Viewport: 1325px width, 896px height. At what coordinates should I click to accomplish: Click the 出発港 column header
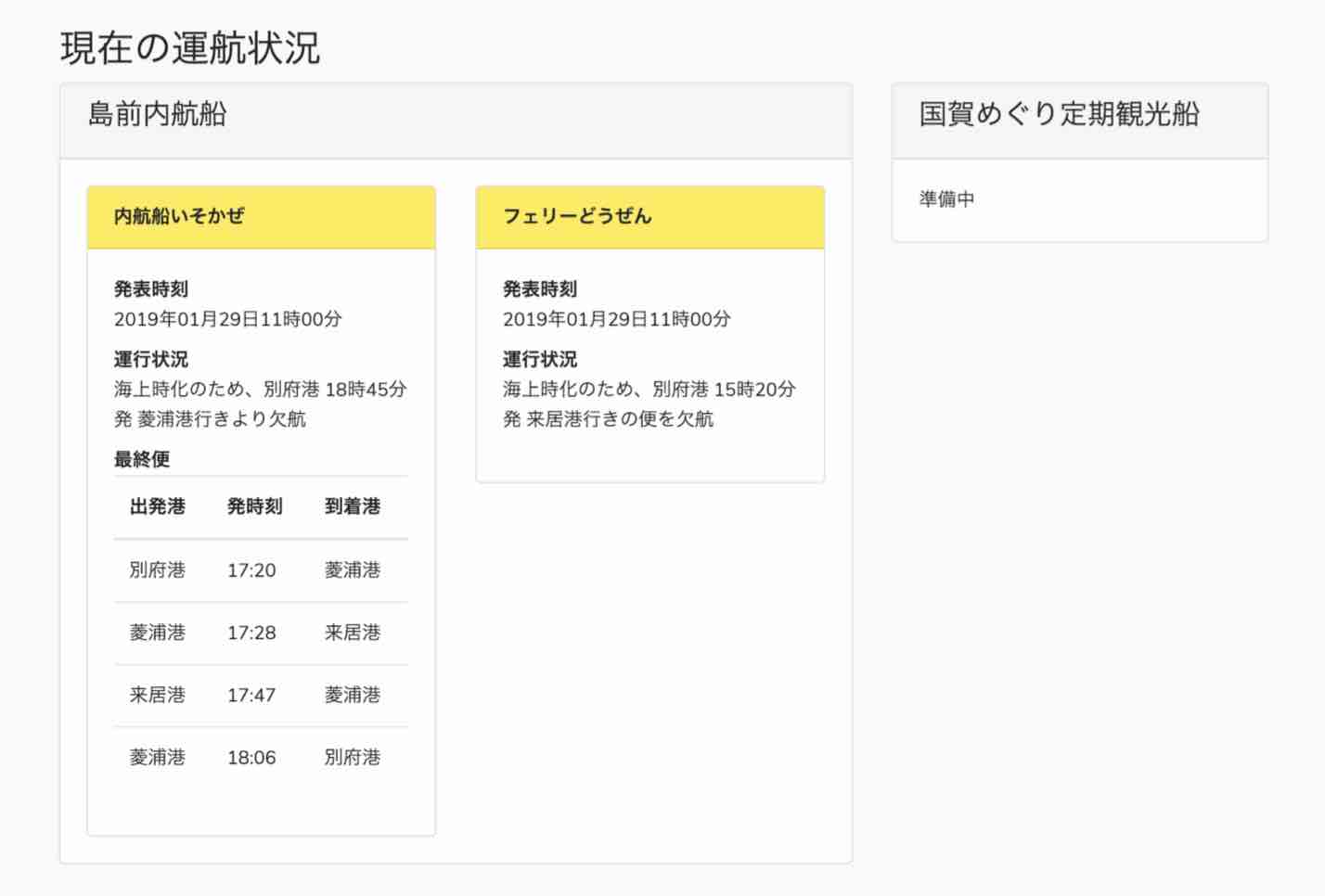(x=158, y=506)
